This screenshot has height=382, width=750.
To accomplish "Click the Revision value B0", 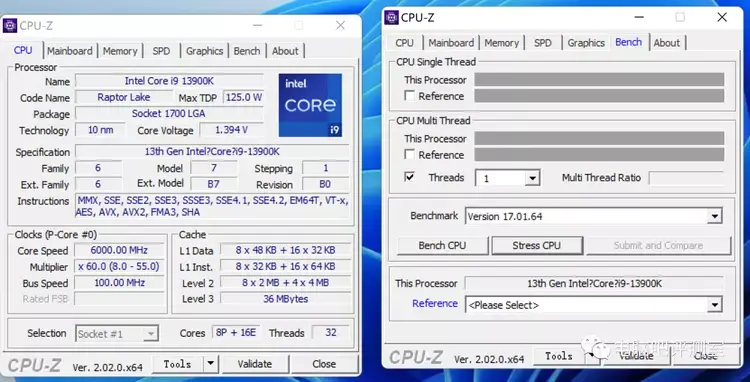I will pos(326,184).
